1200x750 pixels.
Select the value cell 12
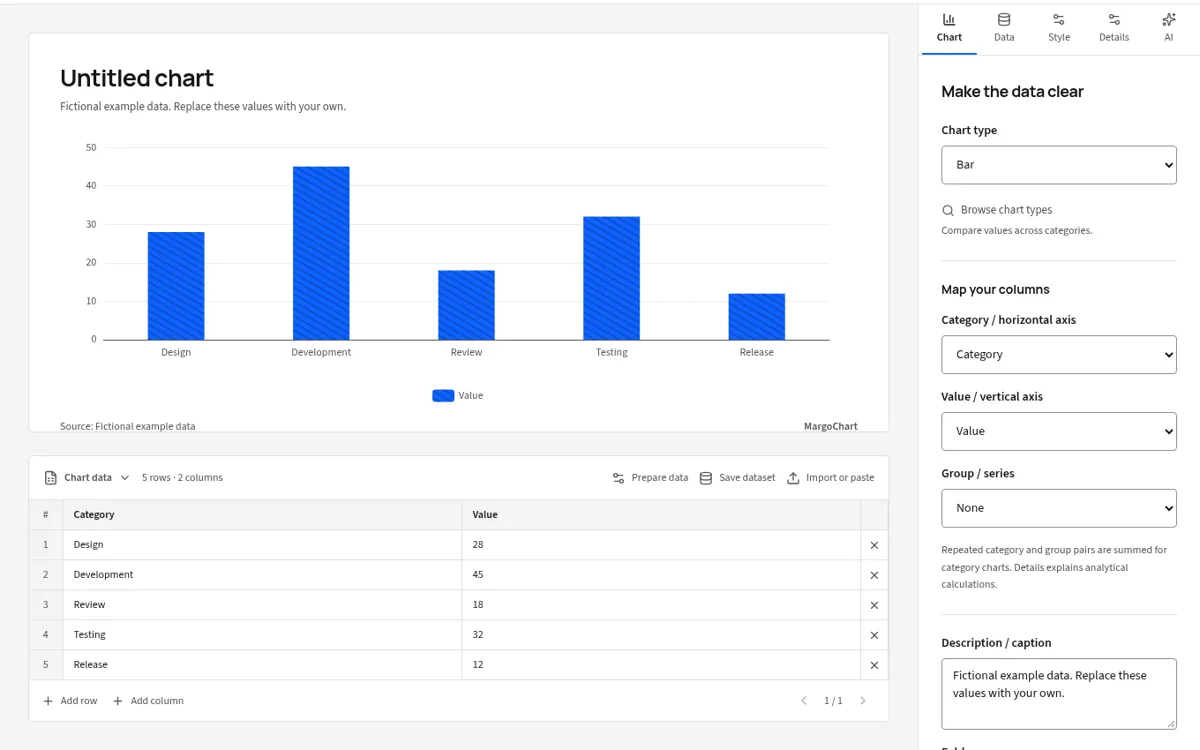[x=661, y=665]
